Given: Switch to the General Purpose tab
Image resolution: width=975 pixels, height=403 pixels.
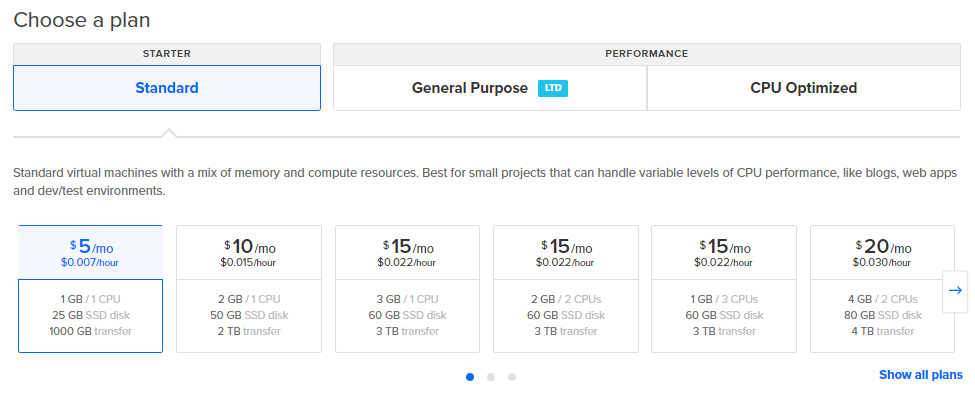Looking at the screenshot, I should pos(470,88).
